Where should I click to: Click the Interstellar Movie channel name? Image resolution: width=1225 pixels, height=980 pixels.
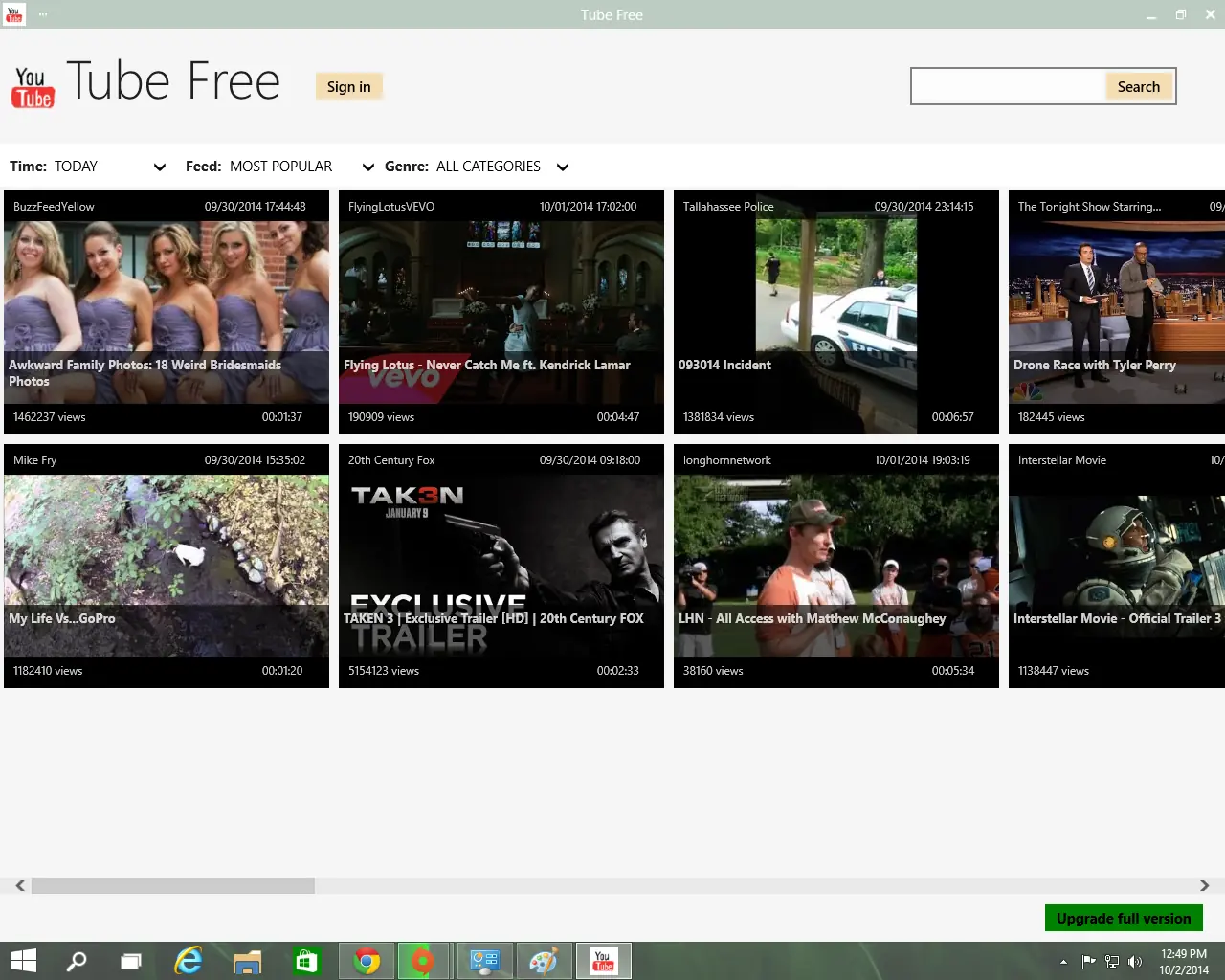coord(1062,460)
